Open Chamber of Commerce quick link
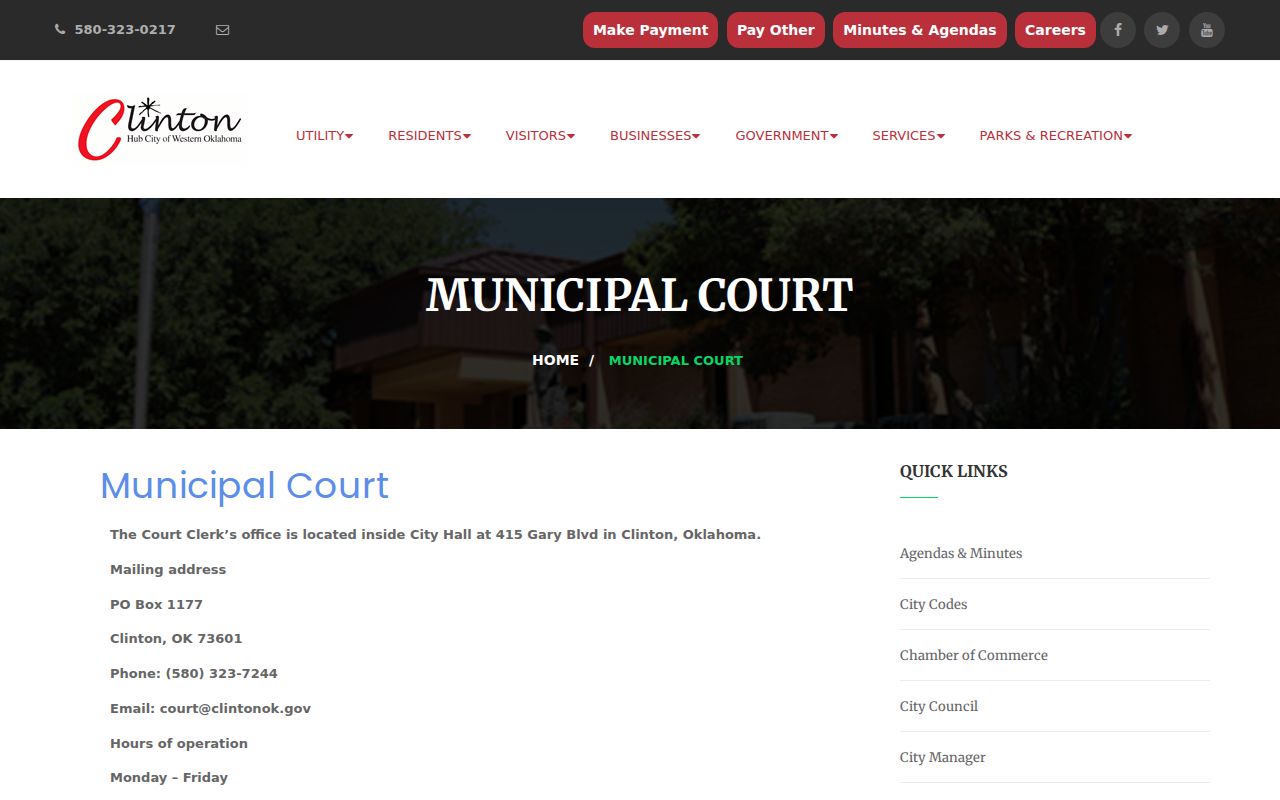Viewport: 1280px width, 800px height. (974, 655)
